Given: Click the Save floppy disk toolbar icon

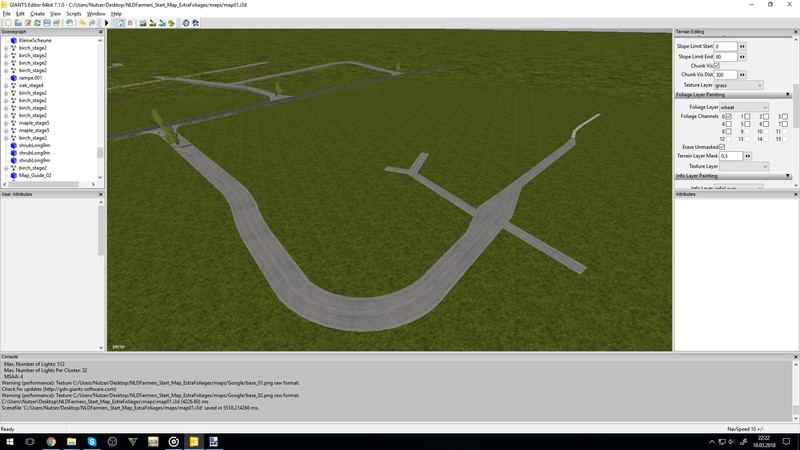Looking at the screenshot, I should 47,23.
